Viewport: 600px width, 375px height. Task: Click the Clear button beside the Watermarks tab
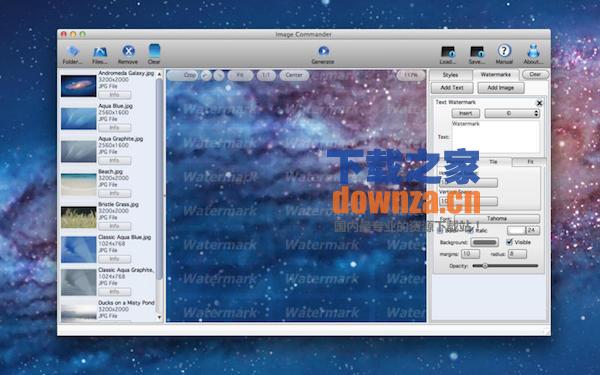(x=535, y=75)
